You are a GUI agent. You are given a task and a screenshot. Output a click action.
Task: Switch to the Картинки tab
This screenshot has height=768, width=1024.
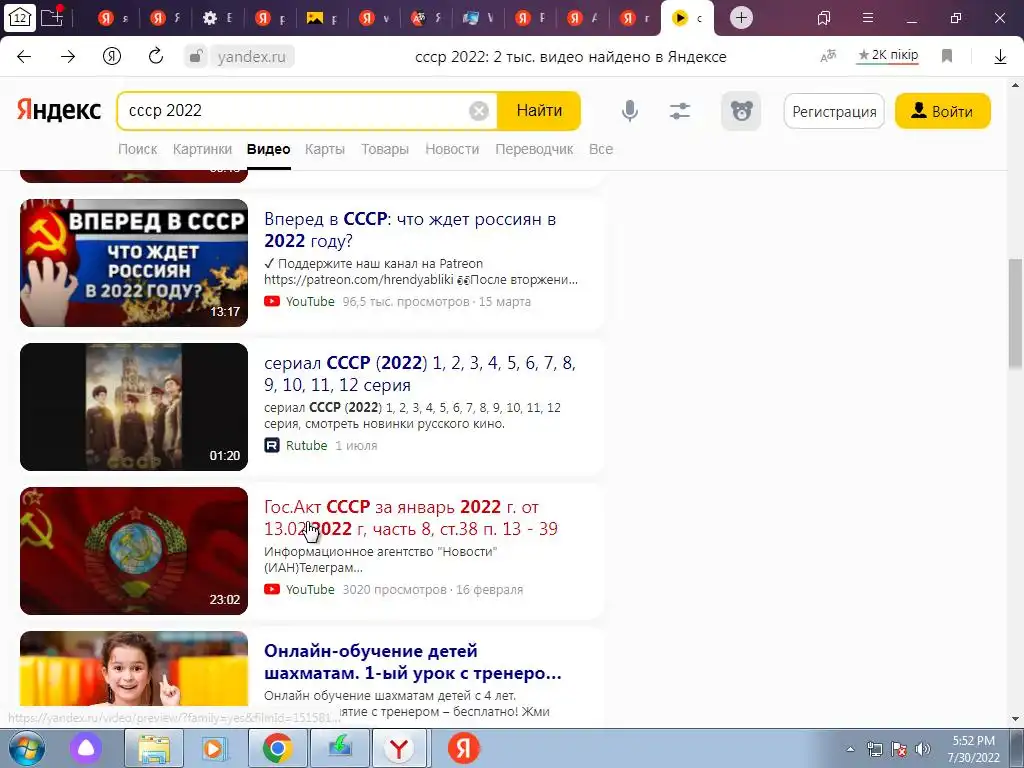tap(202, 149)
